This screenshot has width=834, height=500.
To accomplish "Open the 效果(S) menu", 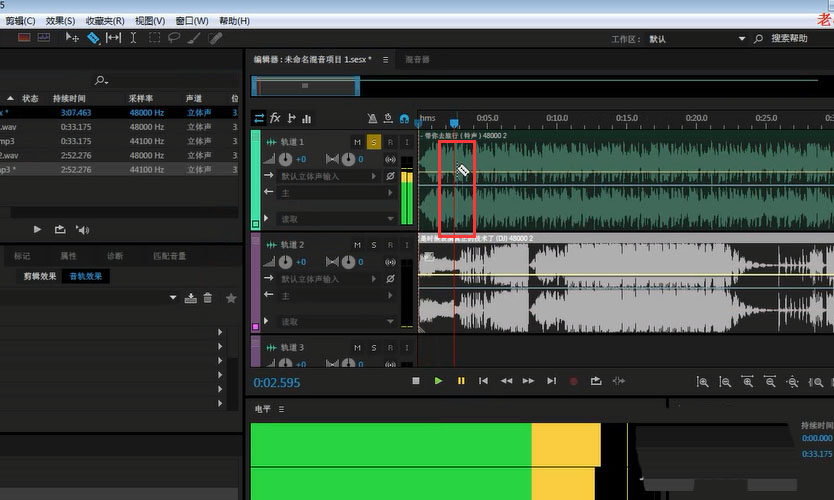I will pos(60,20).
